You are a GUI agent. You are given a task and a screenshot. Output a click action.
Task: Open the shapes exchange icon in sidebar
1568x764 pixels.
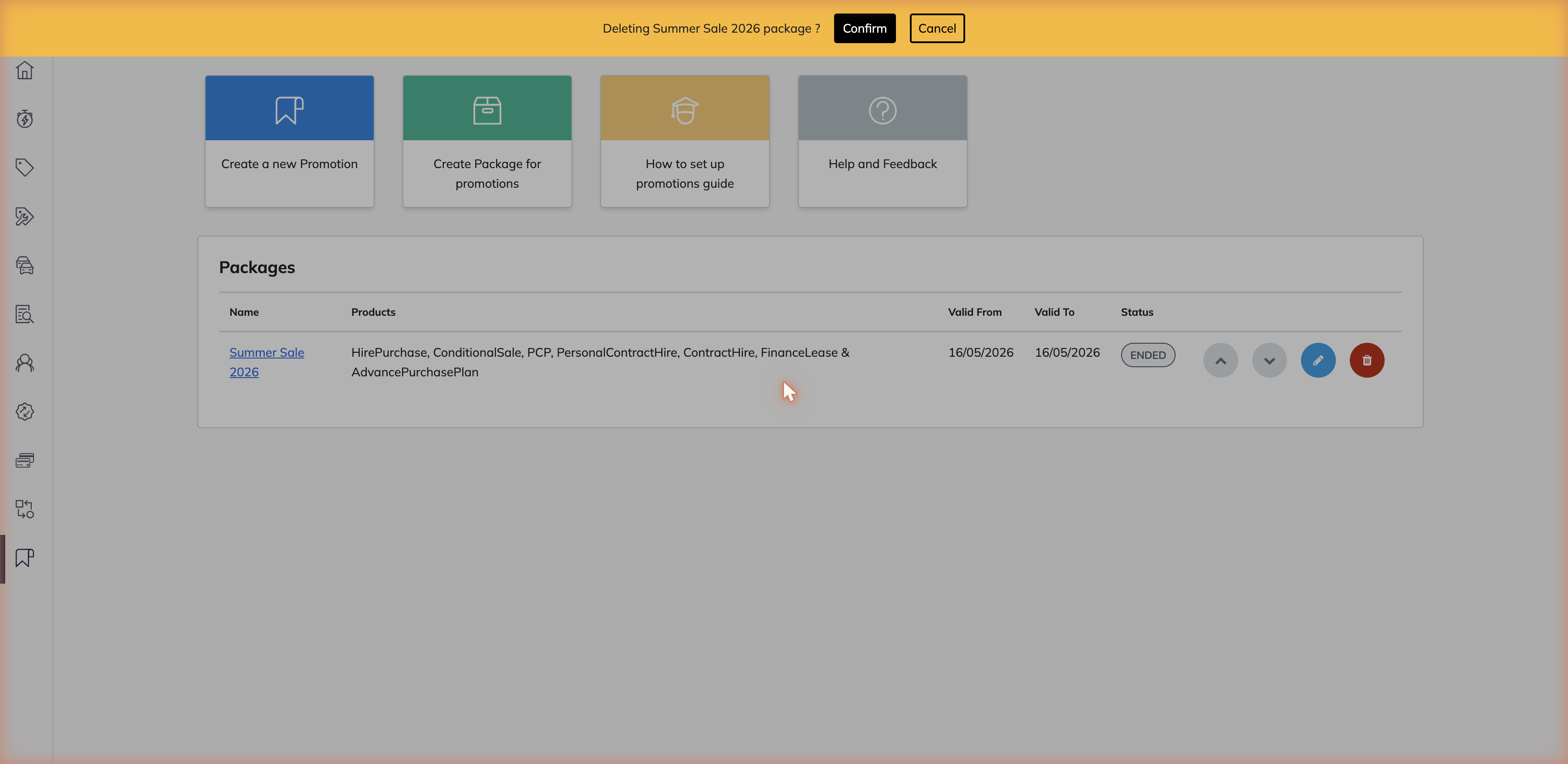pyautogui.click(x=25, y=509)
